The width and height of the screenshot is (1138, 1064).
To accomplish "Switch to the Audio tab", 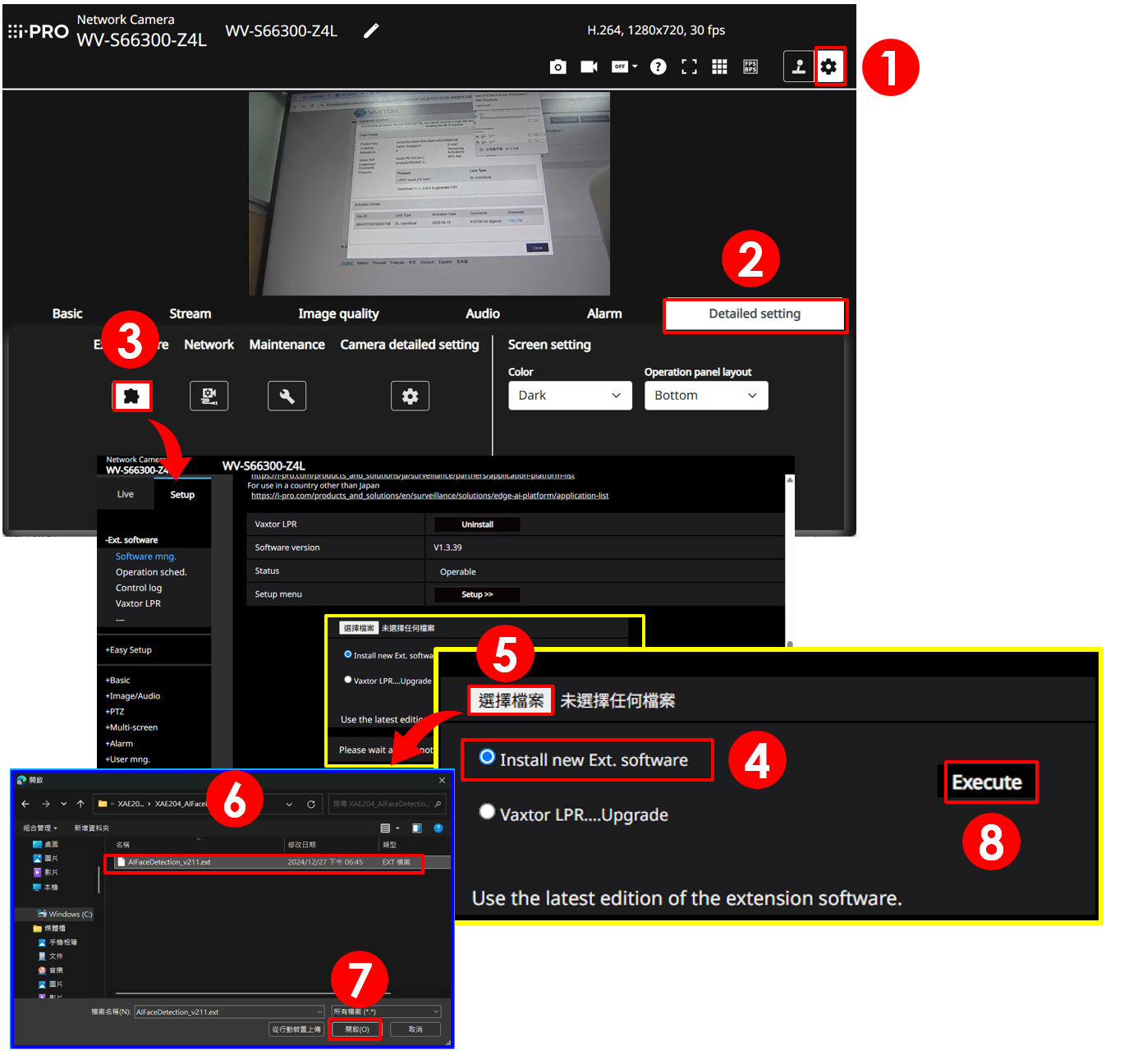I will pyautogui.click(x=483, y=314).
